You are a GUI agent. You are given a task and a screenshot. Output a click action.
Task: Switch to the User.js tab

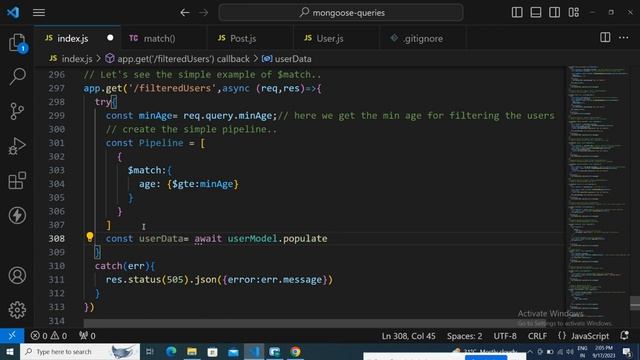[x=330, y=38]
